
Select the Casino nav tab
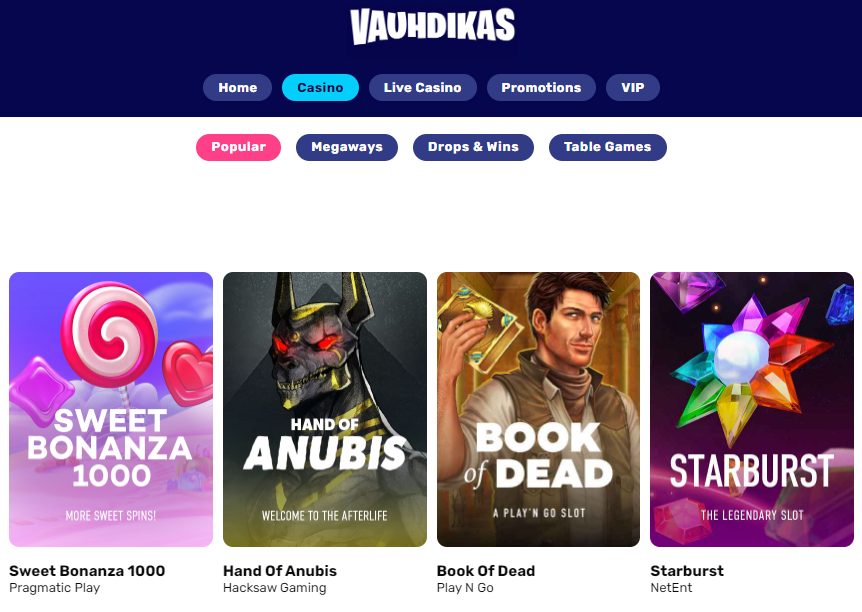(321, 87)
